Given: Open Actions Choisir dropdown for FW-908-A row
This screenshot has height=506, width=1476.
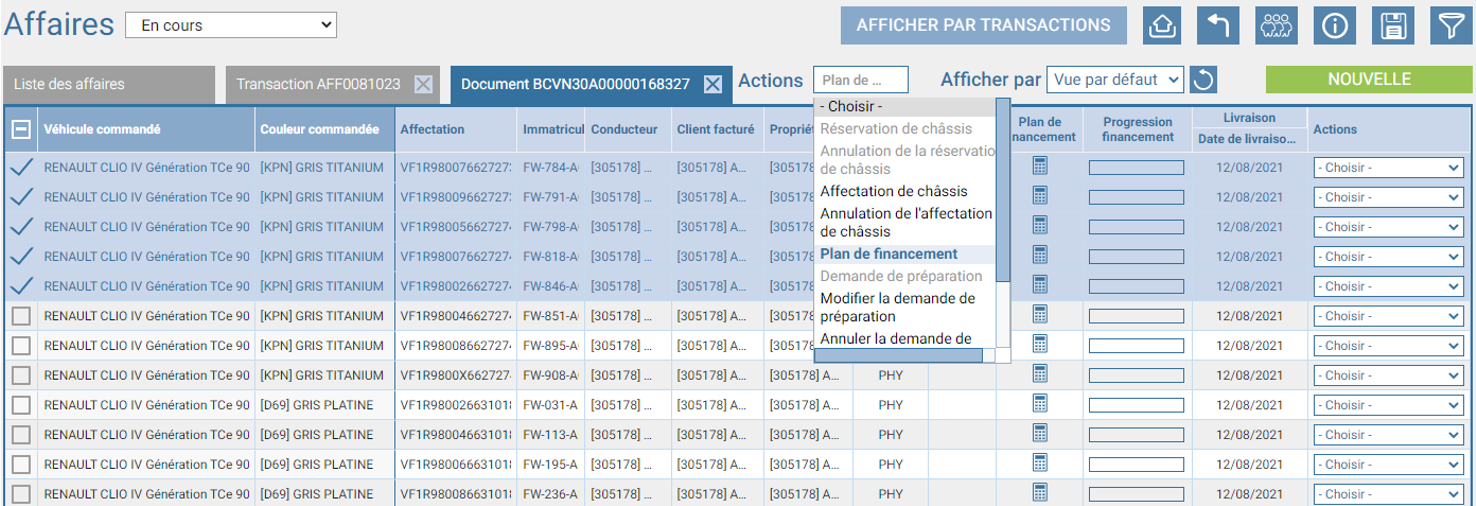Looking at the screenshot, I should [1388, 376].
